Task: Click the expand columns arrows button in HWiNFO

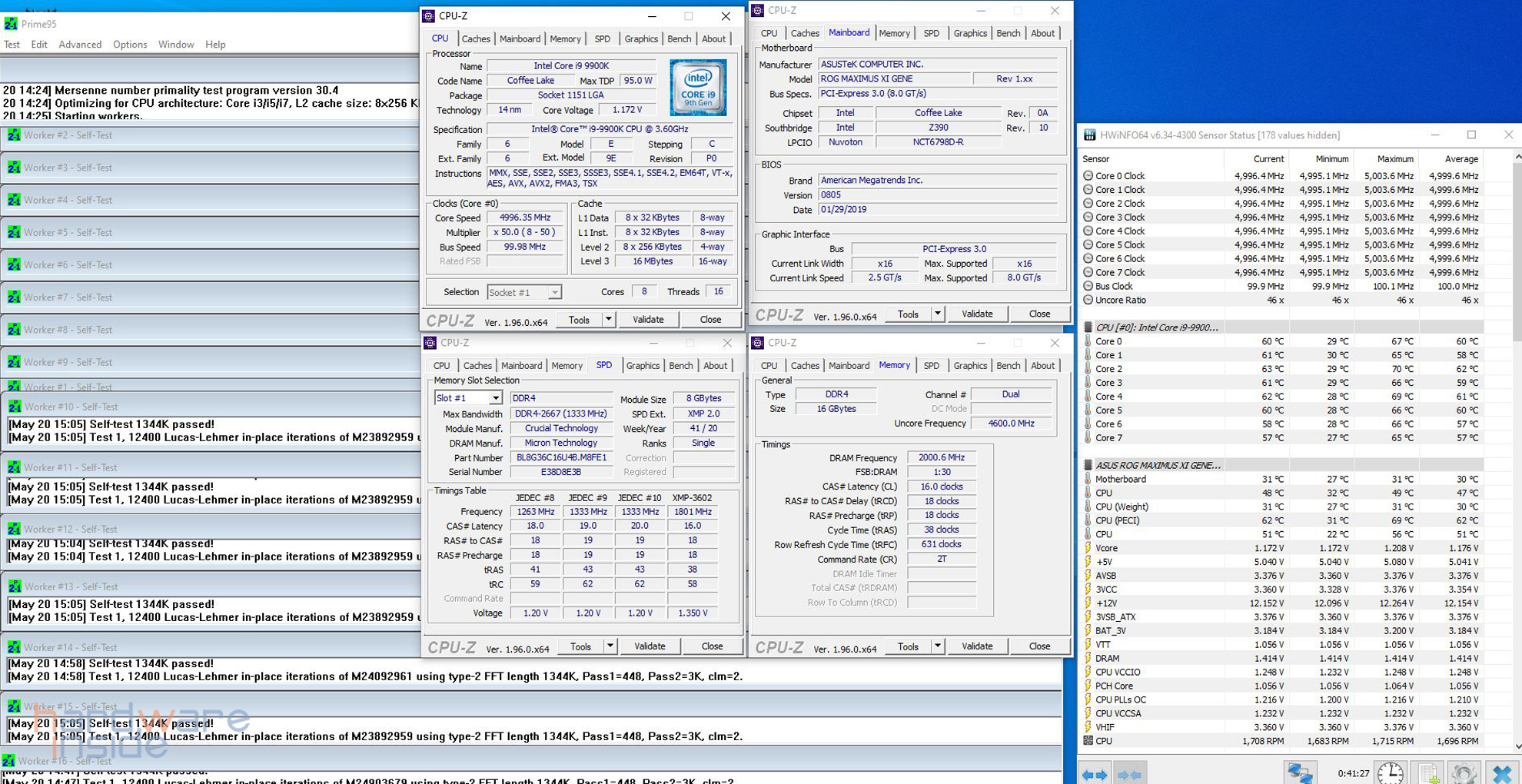Action: (1095, 773)
